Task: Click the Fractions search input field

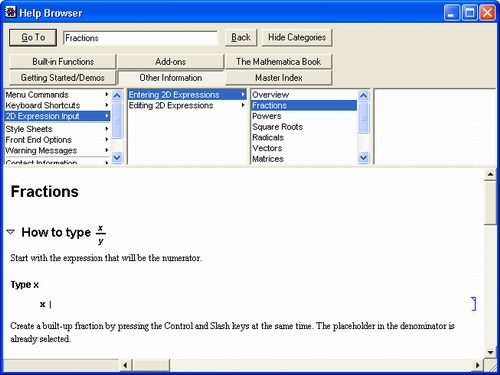Action: point(140,38)
